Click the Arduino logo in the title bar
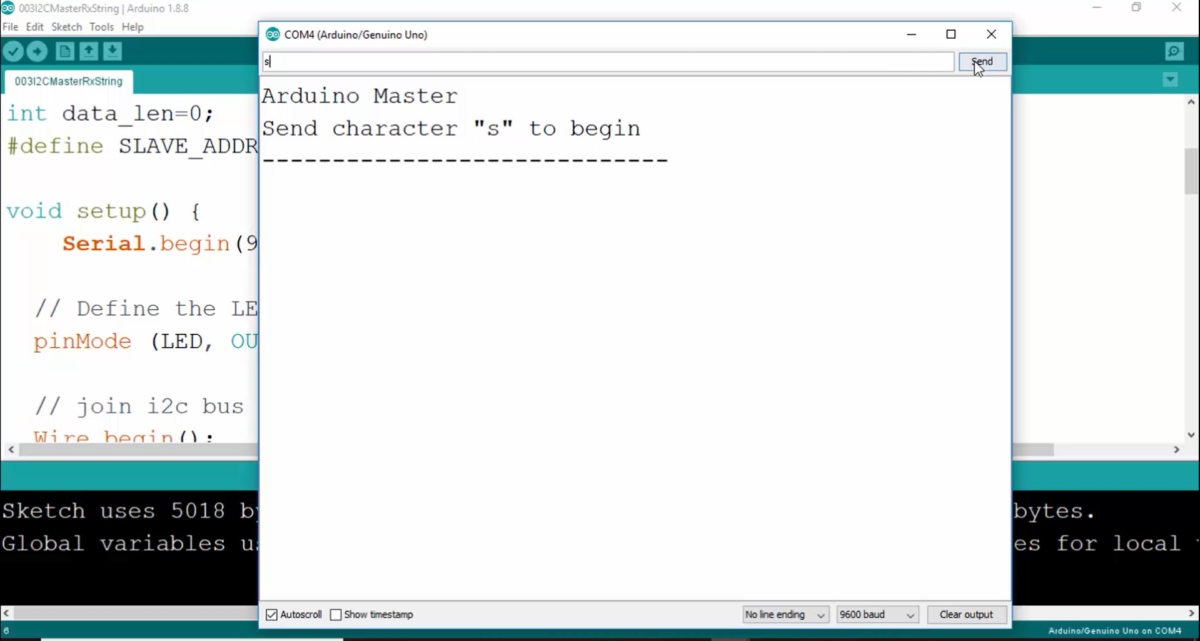The height and width of the screenshot is (641, 1200). coord(9,7)
